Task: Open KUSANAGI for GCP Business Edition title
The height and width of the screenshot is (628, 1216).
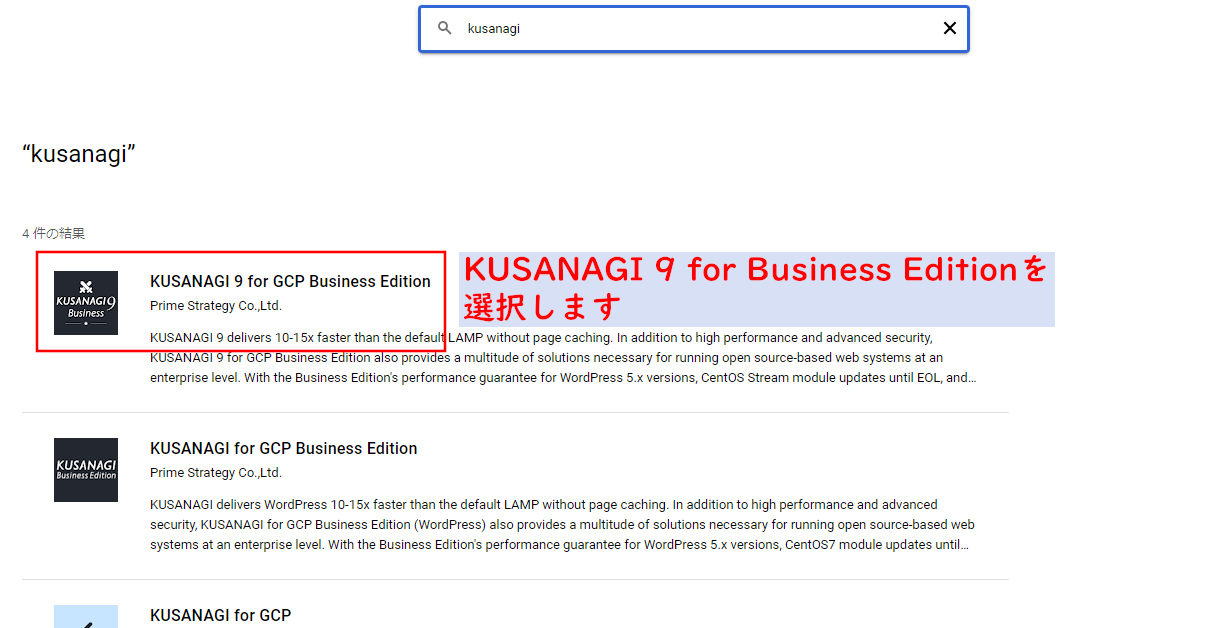Action: [x=283, y=449]
